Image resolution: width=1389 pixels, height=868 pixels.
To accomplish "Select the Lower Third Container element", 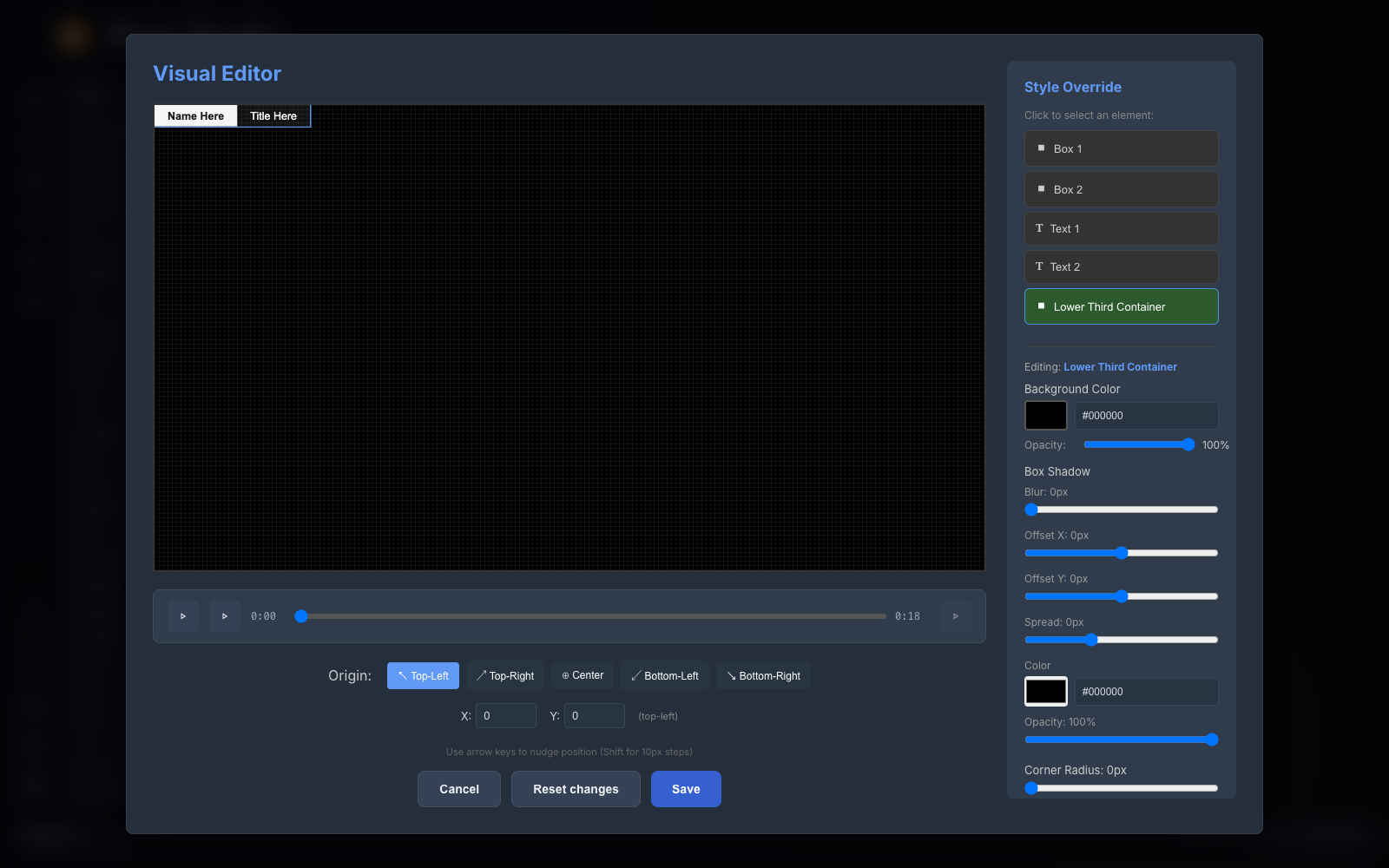I will 1122,306.
